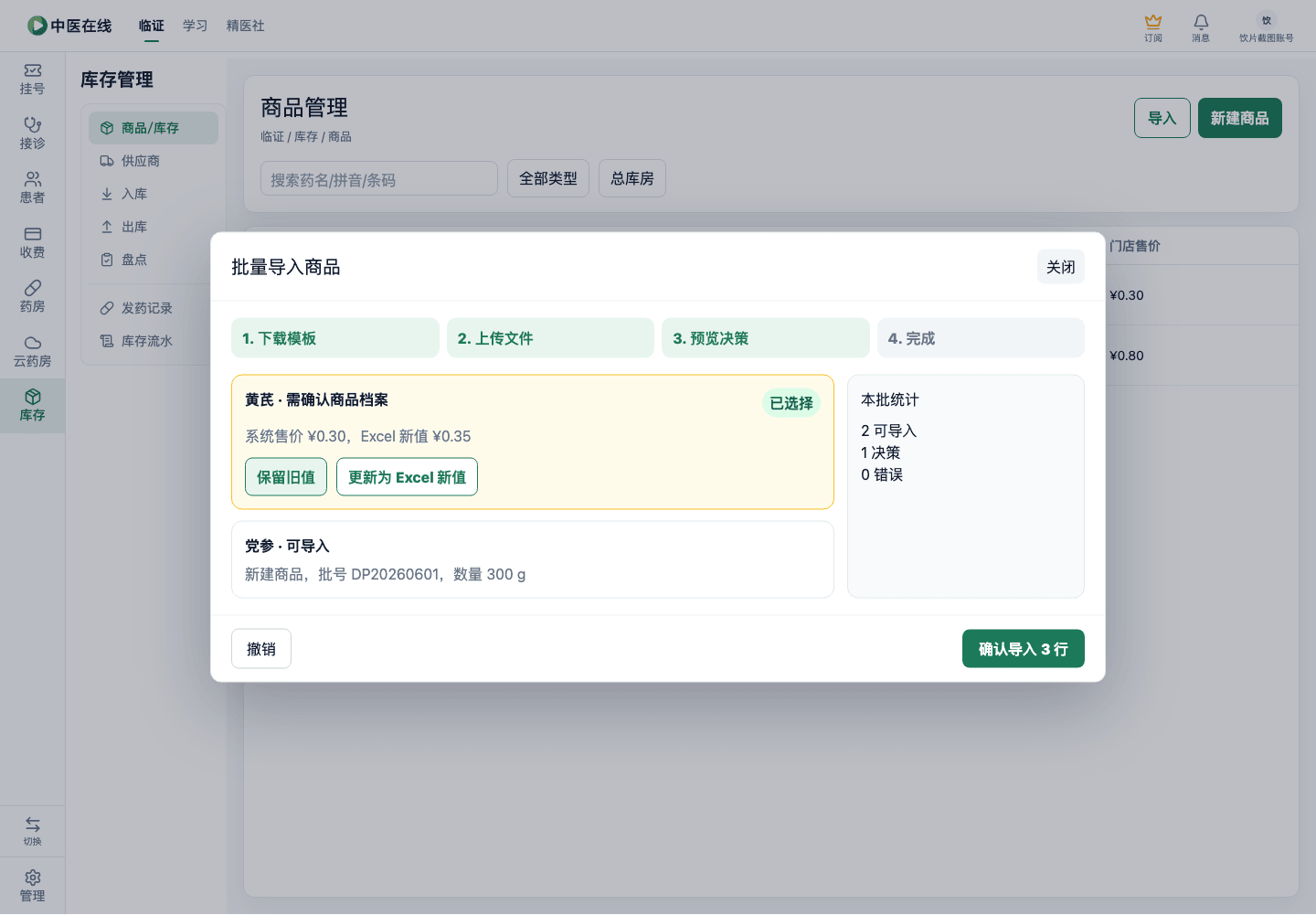
Task: Click the 中医在线 logo icon
Action: pos(37,26)
